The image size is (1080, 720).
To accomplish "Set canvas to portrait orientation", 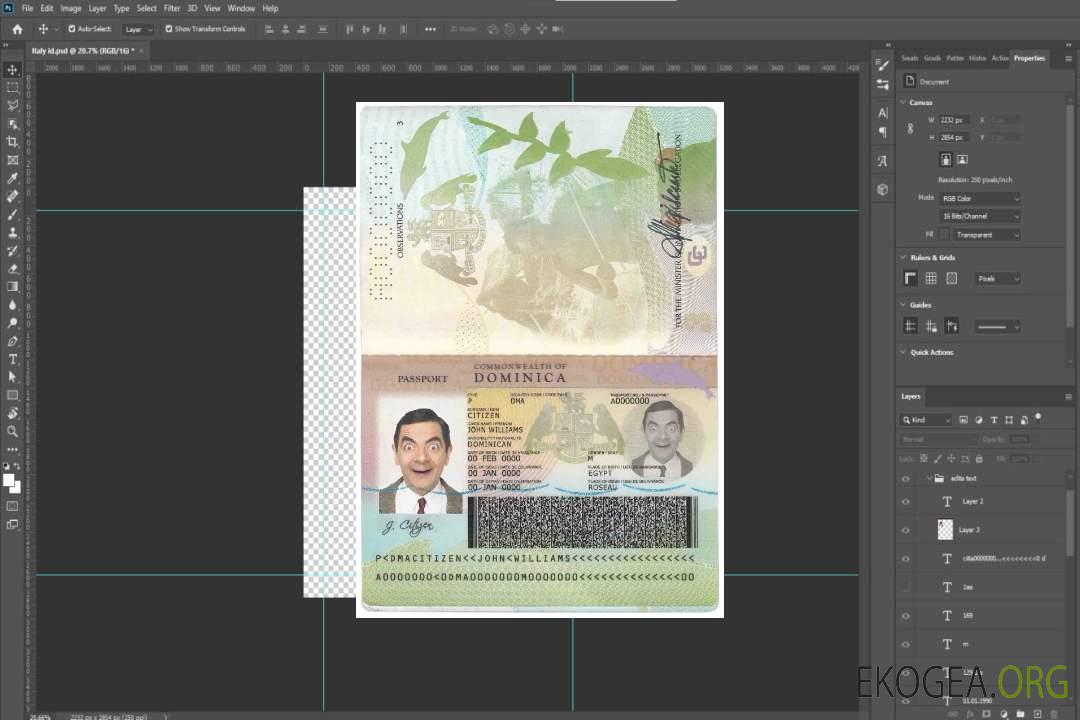I will point(946,159).
